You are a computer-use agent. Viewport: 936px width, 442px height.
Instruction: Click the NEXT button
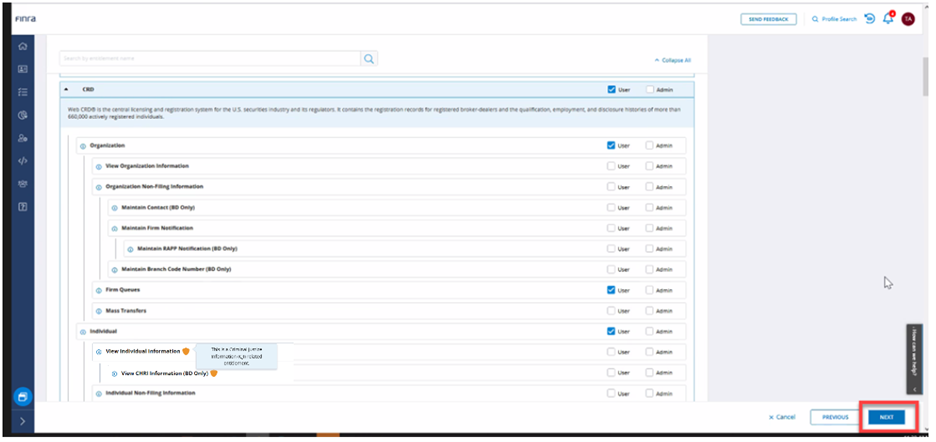click(x=886, y=416)
